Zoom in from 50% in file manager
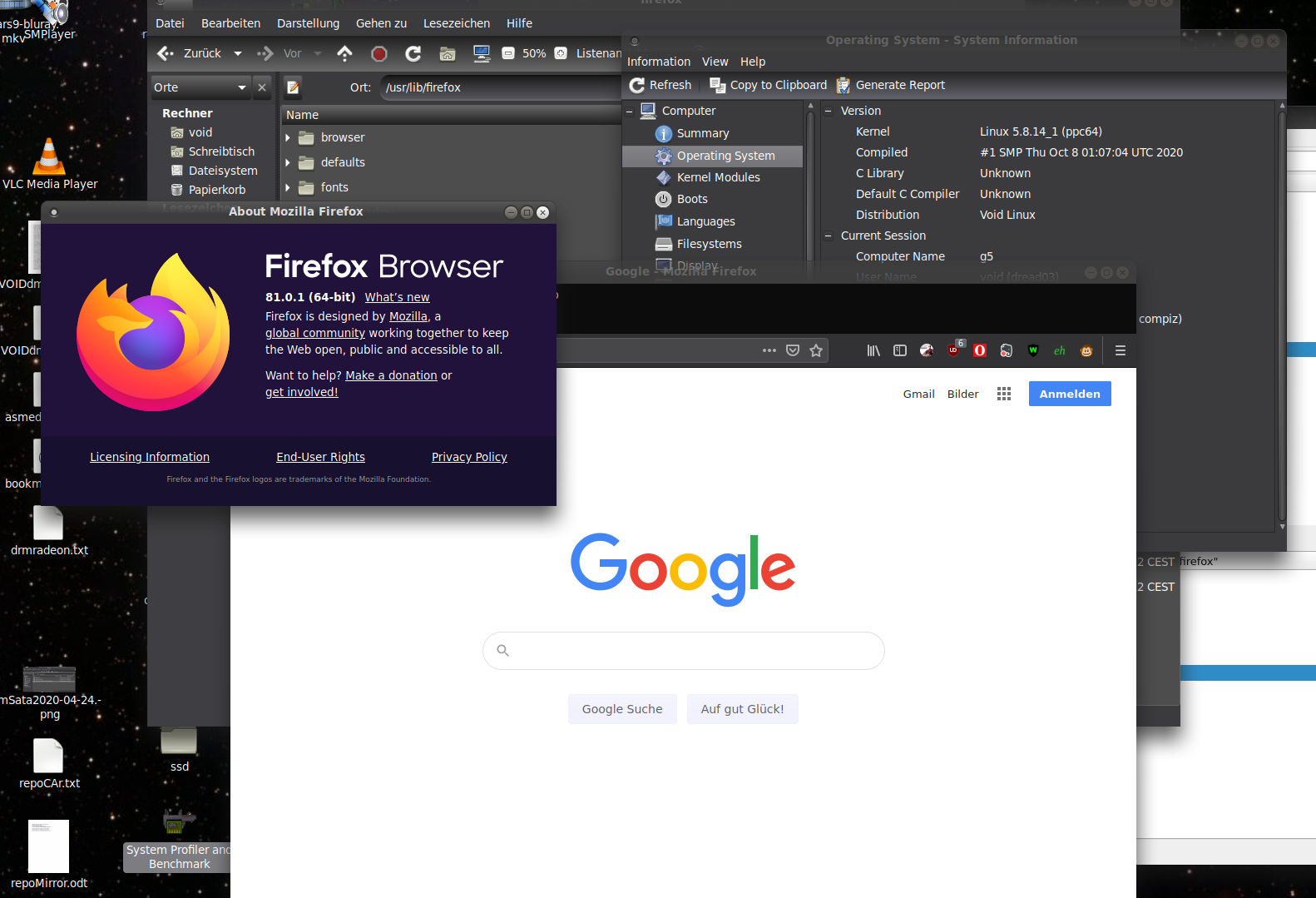This screenshot has width=1316, height=898. (561, 53)
